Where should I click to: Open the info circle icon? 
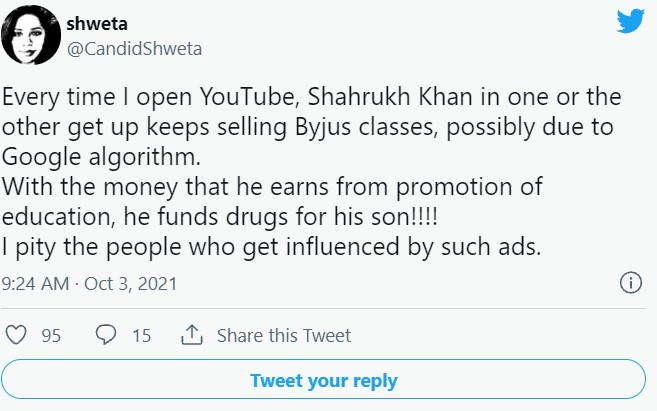[x=631, y=284]
